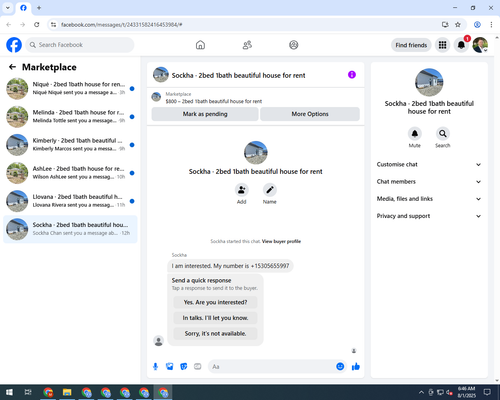The image size is (500, 400).
Task: Open the AshLee conversation
Action: 70,173
